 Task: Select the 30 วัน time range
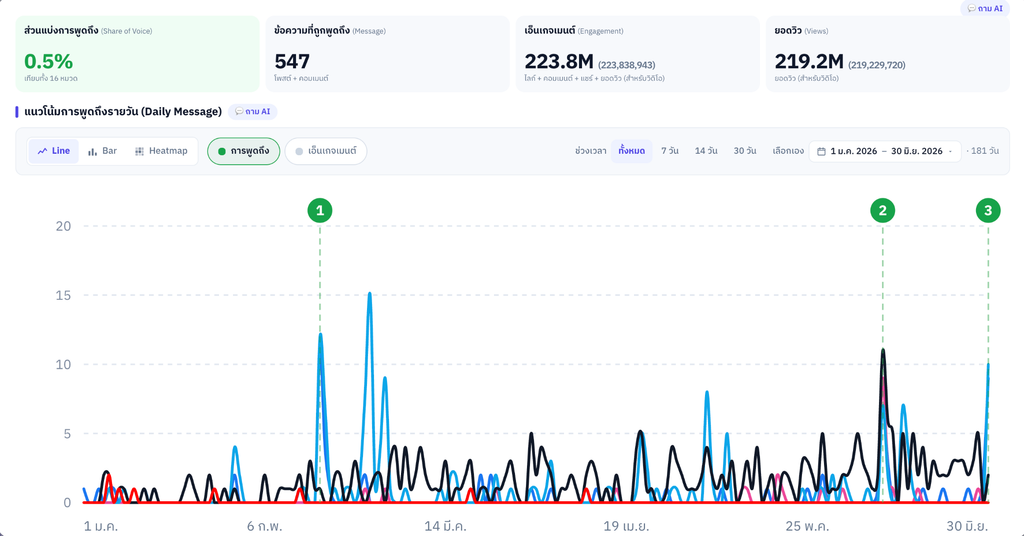pyautogui.click(x=745, y=151)
